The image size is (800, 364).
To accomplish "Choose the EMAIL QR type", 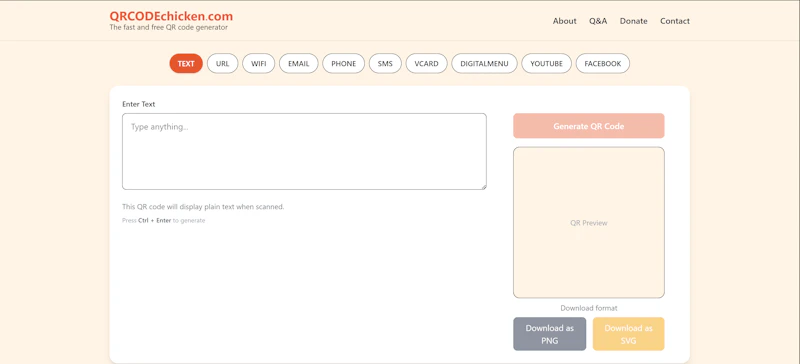I will (x=298, y=64).
